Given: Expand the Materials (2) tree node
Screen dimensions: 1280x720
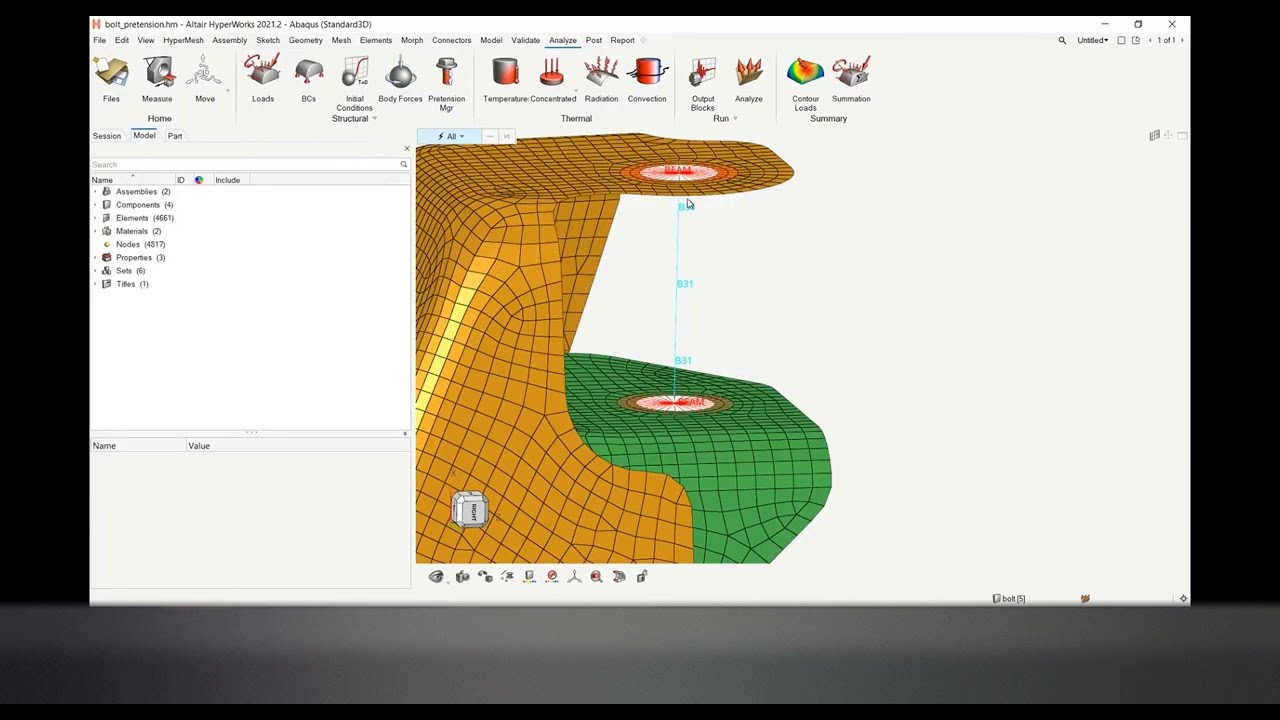Looking at the screenshot, I should (96, 231).
